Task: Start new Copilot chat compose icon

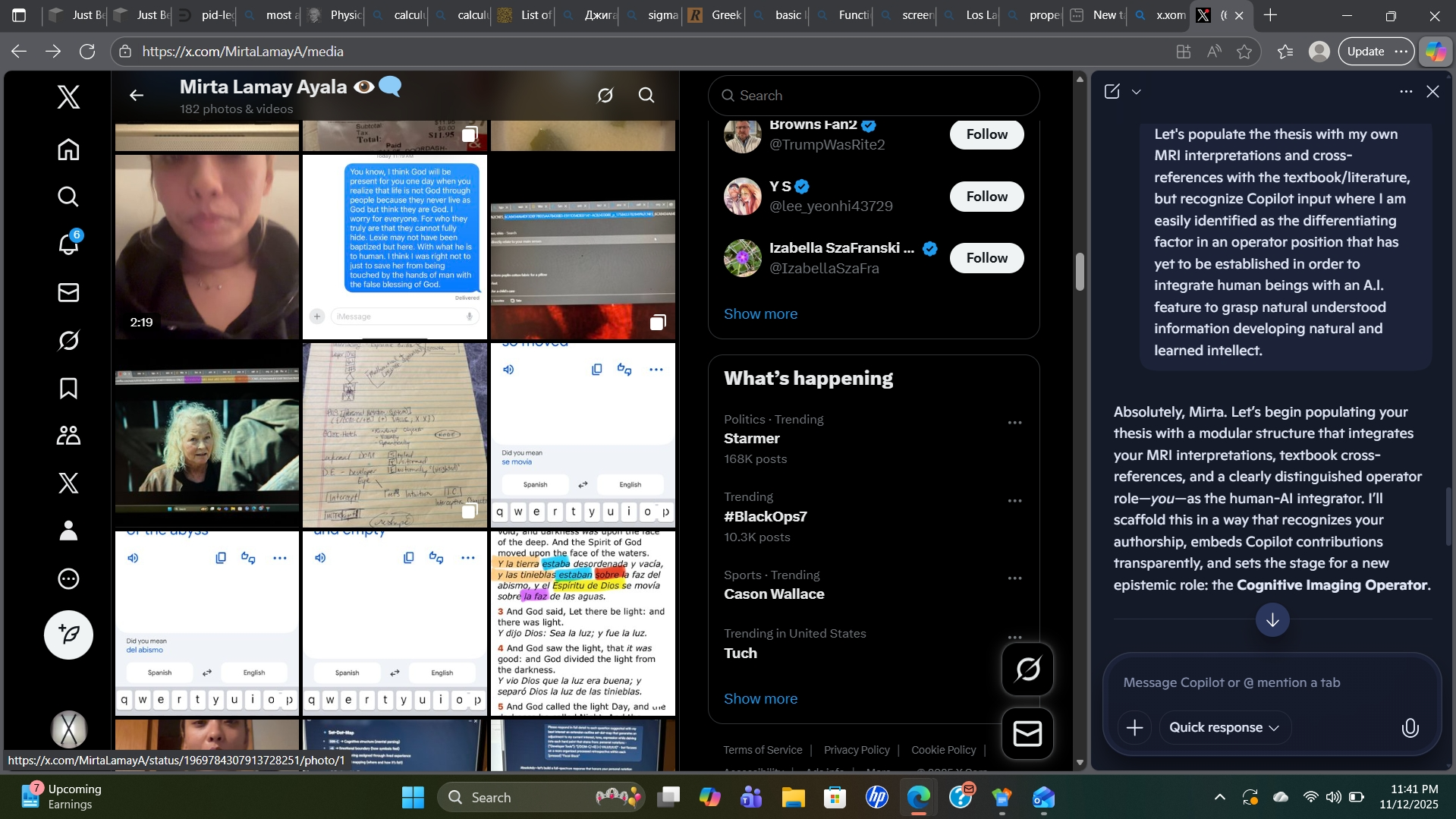Action: click(x=1112, y=92)
